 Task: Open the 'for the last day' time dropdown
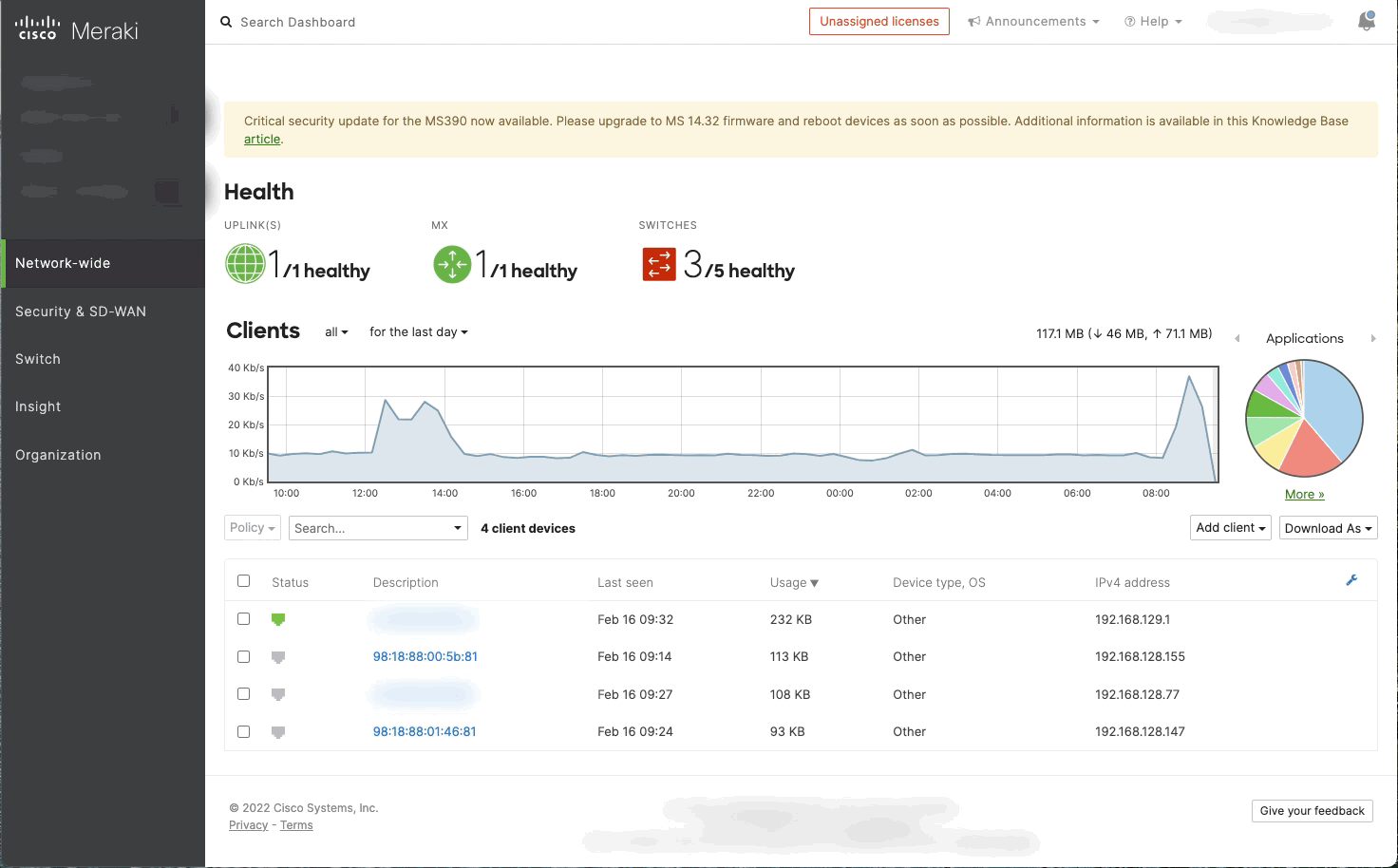click(418, 331)
